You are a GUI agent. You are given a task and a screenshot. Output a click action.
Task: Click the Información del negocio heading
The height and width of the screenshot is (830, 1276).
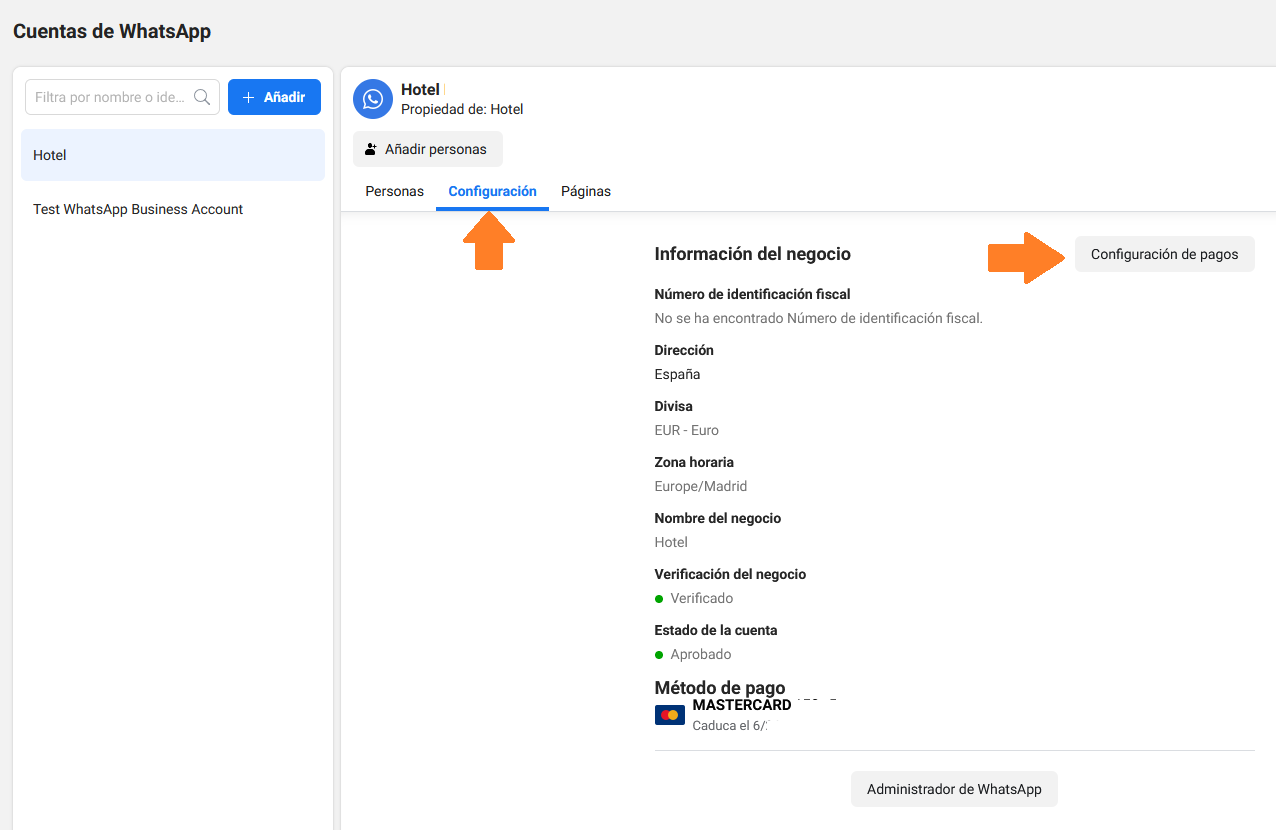pos(752,254)
